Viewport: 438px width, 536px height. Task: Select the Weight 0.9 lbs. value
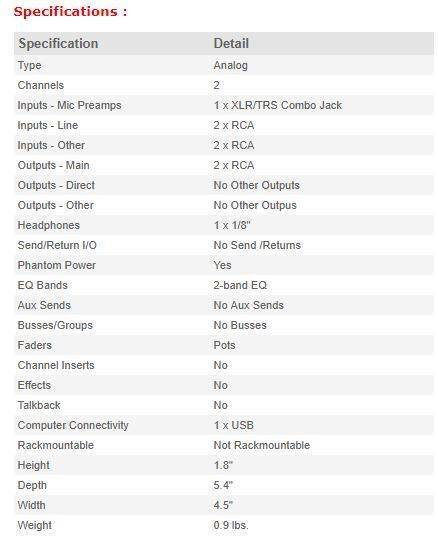click(x=231, y=525)
